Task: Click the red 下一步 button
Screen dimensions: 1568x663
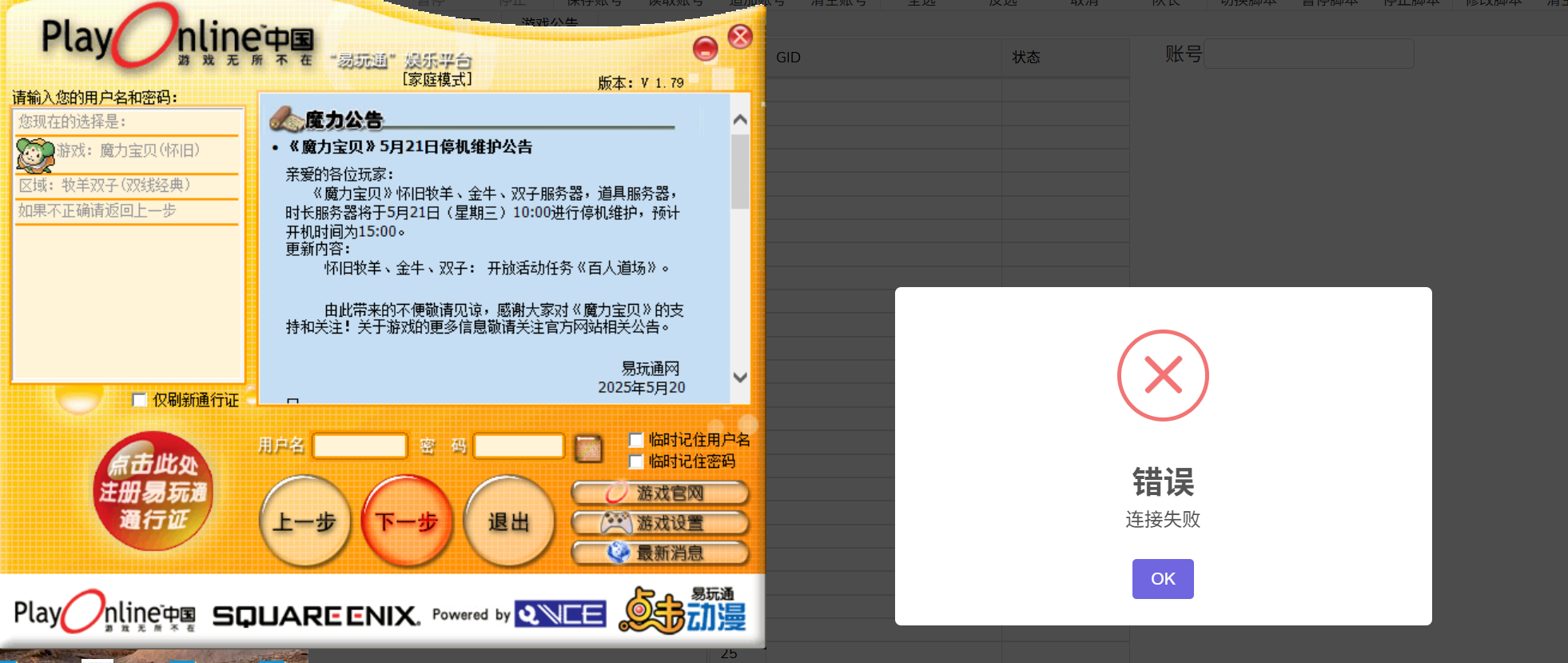Action: (x=407, y=521)
